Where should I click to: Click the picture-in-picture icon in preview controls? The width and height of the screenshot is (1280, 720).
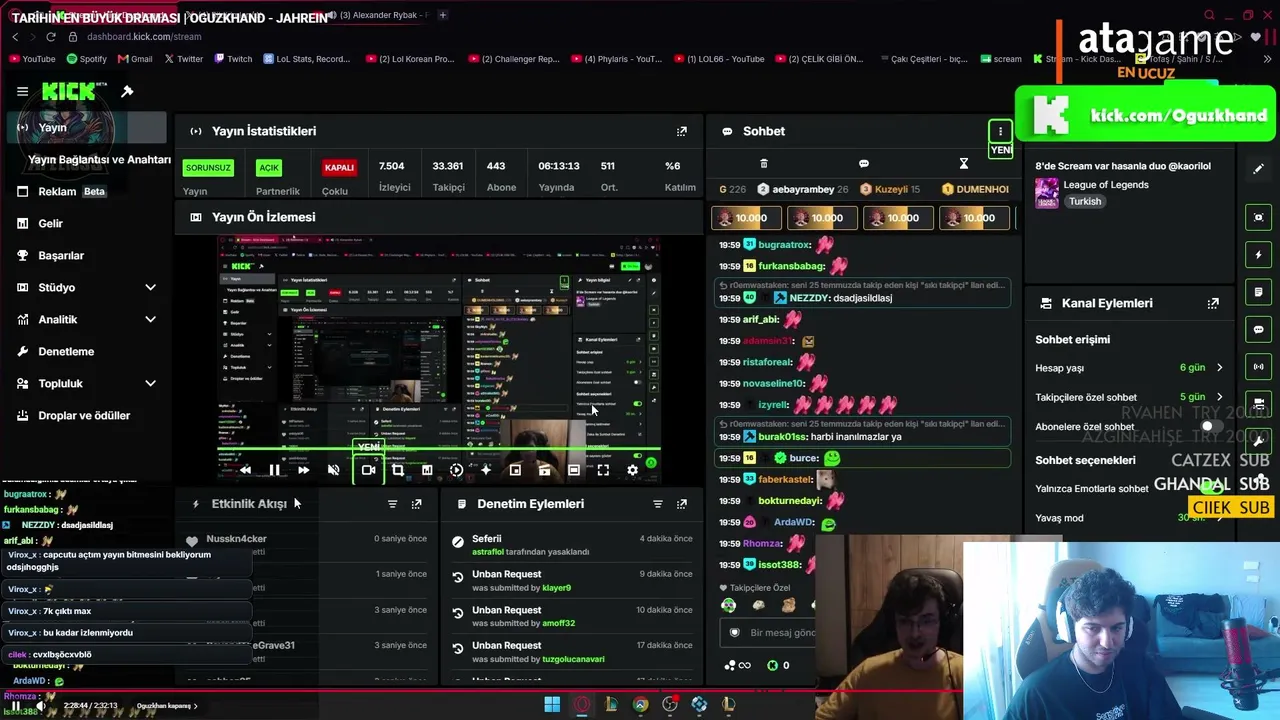click(515, 470)
